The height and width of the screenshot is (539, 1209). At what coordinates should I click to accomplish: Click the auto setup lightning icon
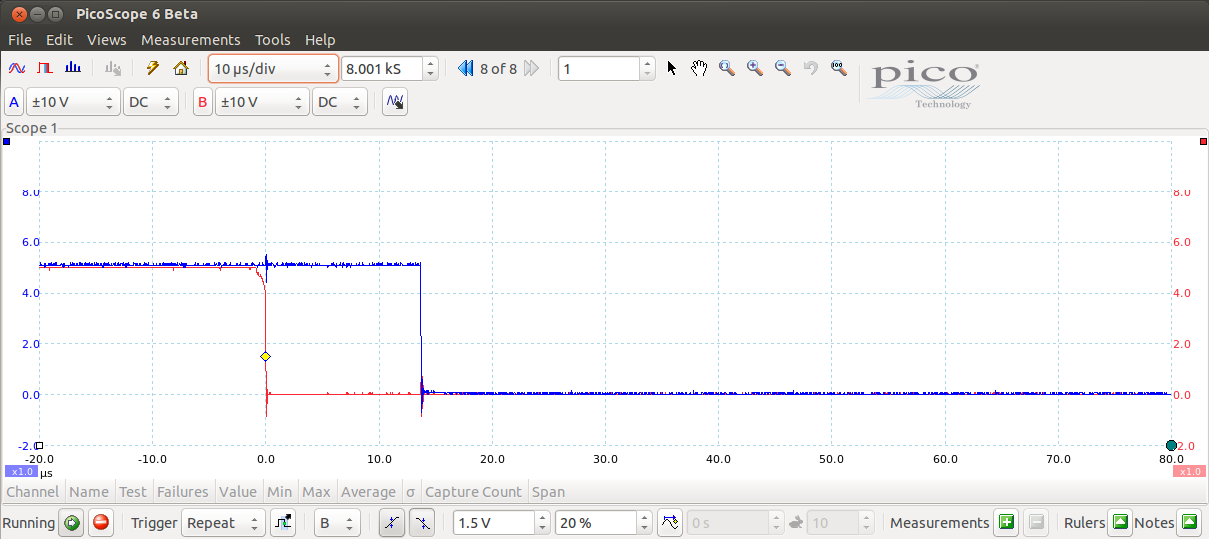coord(153,69)
